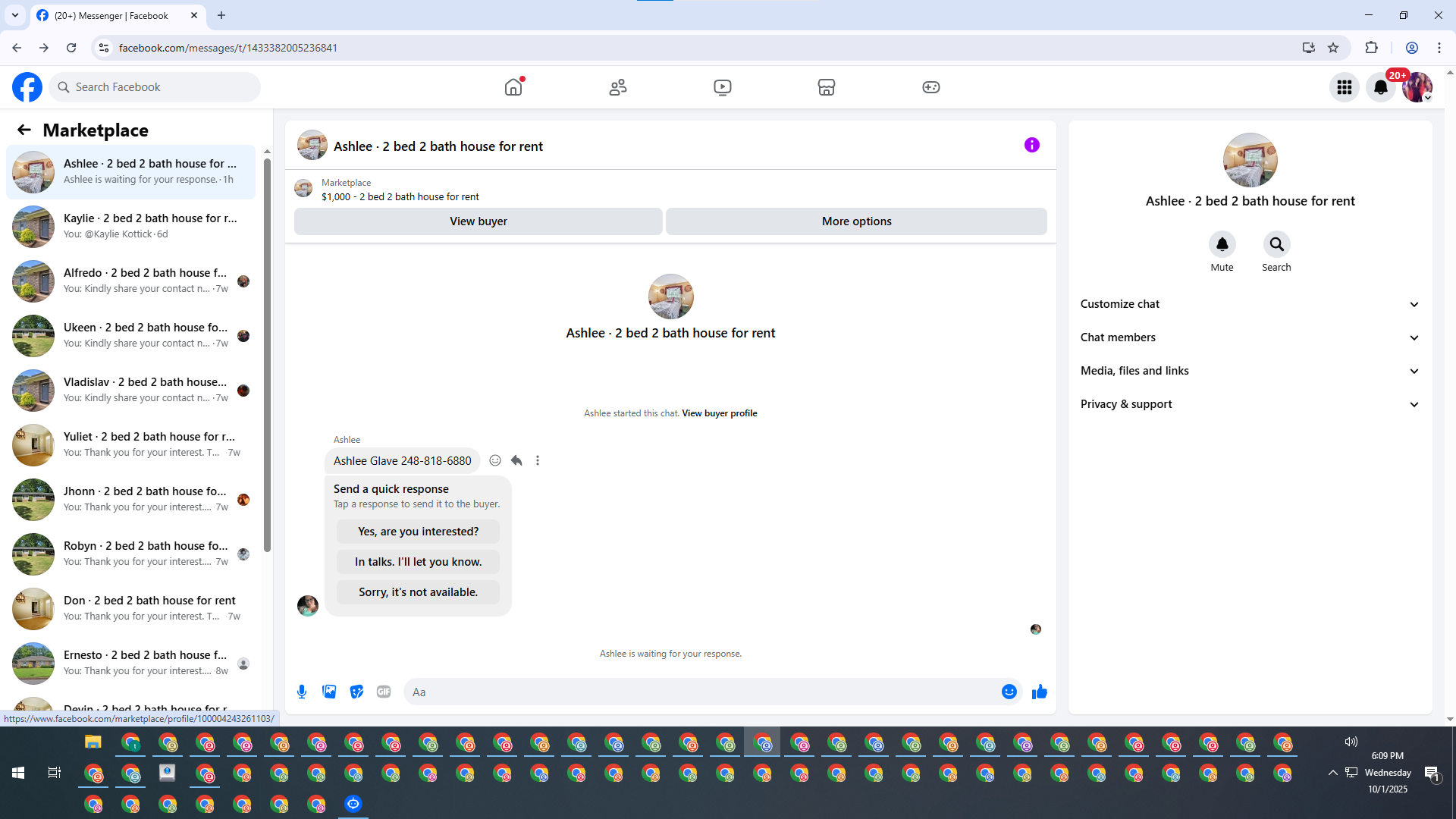
Task: Open conversation information purple icon
Action: tap(1032, 145)
